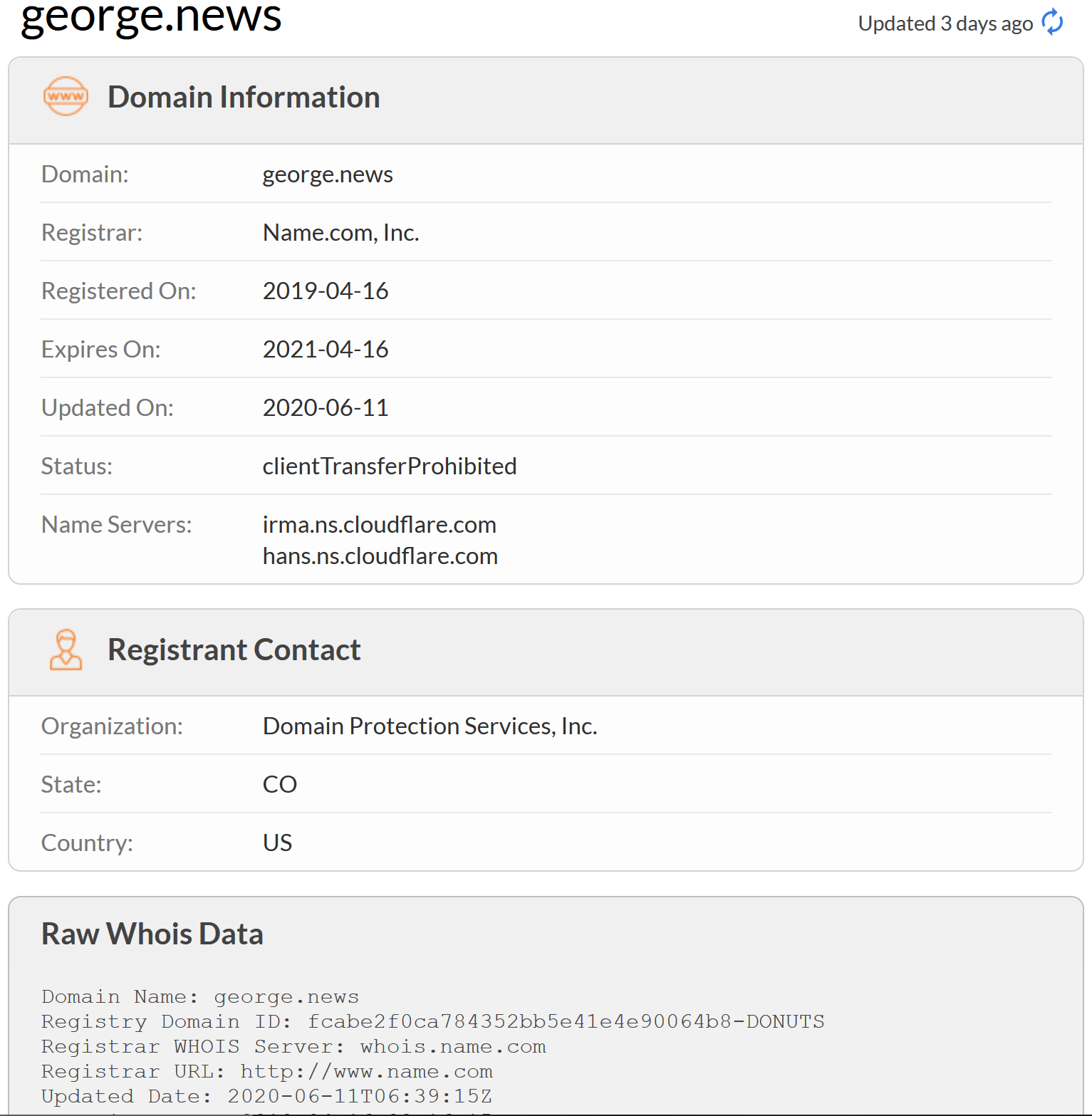Click the Domain Information heading
This screenshot has height=1116, width=1092.
[x=244, y=97]
